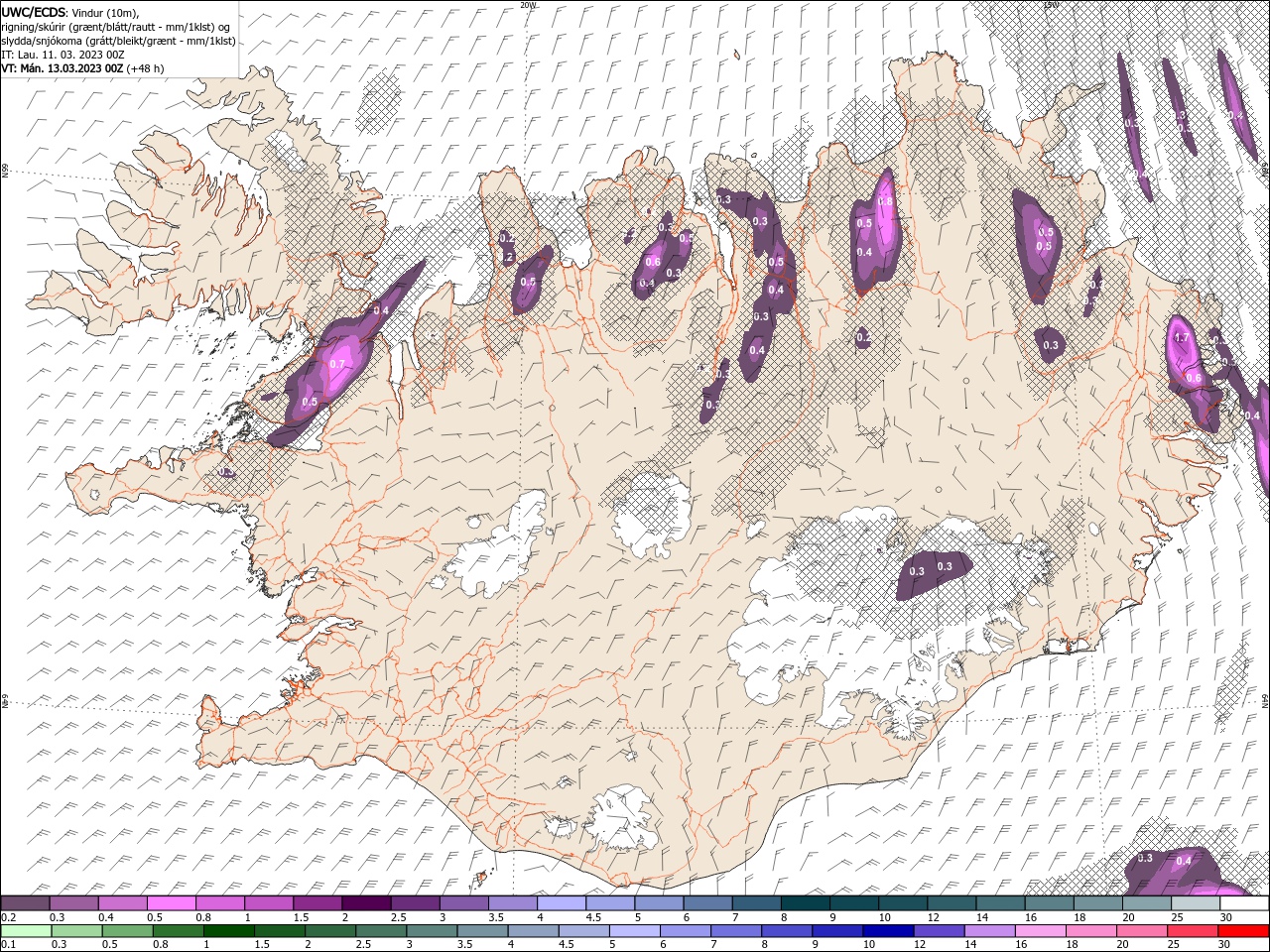Screen dimensions: 1270x952
Task: Click the 0.8 precipitation value on the map
Action: click(x=886, y=201)
